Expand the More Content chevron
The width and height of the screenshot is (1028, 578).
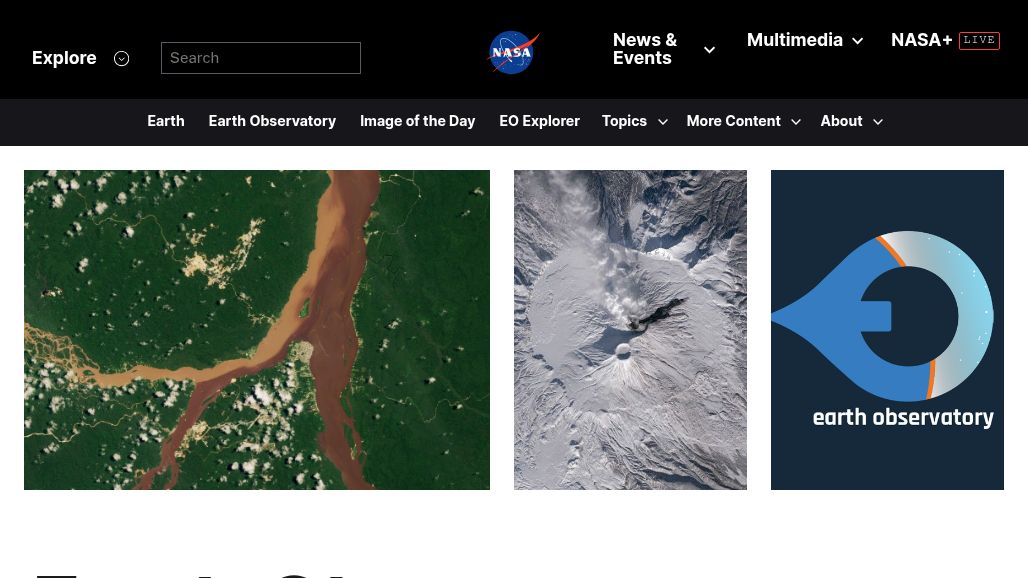point(796,121)
